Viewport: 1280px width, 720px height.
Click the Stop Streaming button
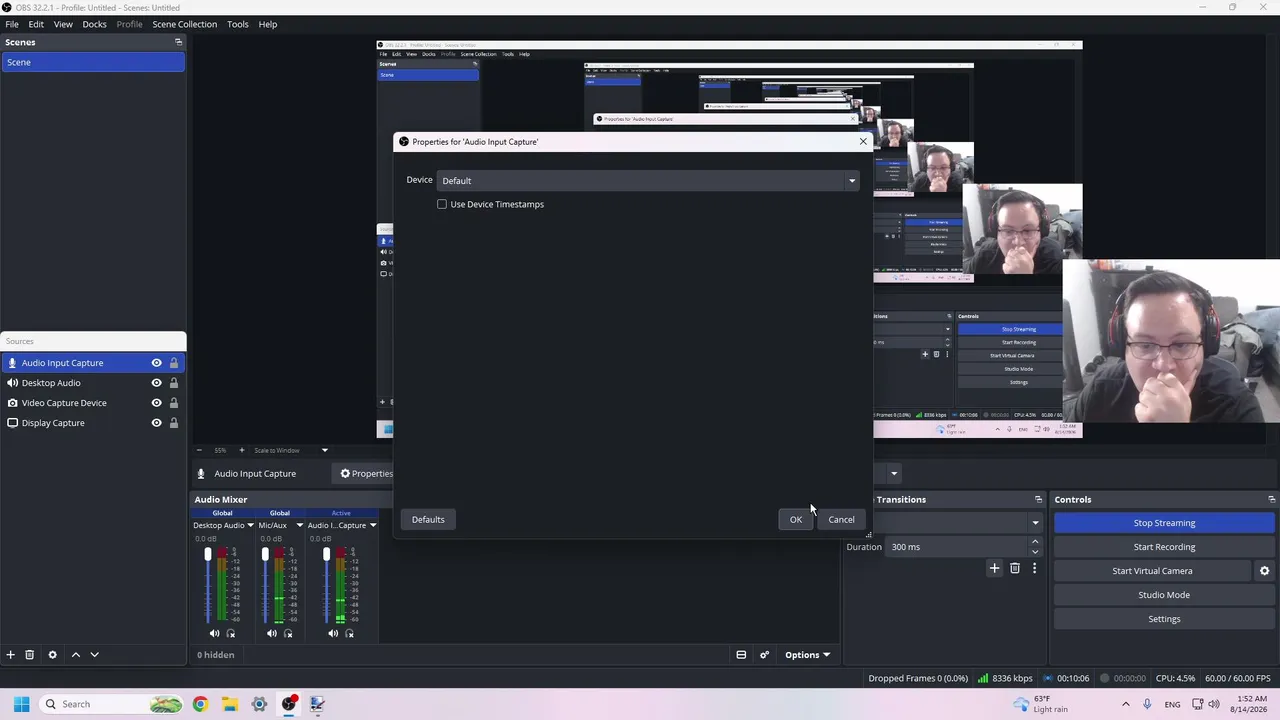pos(1164,523)
